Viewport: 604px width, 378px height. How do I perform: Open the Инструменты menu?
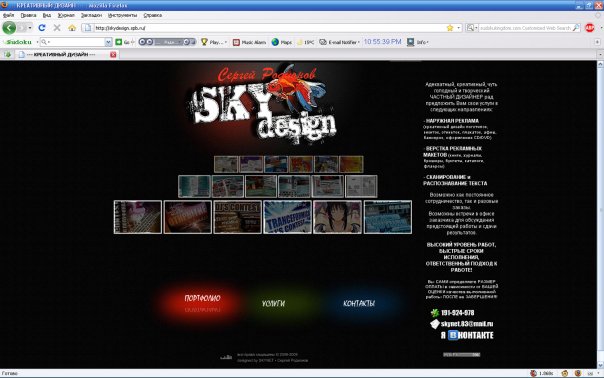[122, 15]
